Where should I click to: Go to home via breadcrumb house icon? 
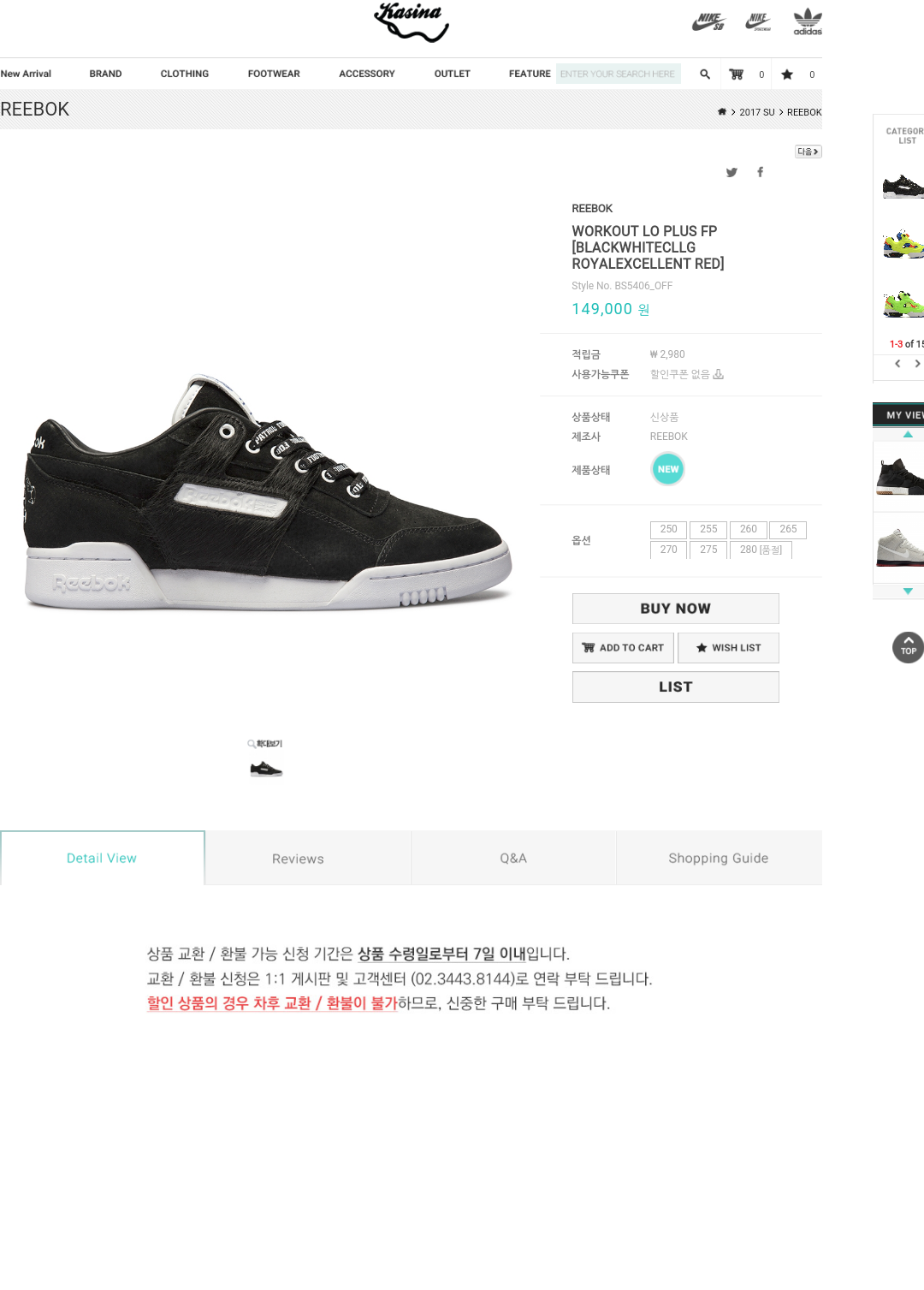click(722, 111)
